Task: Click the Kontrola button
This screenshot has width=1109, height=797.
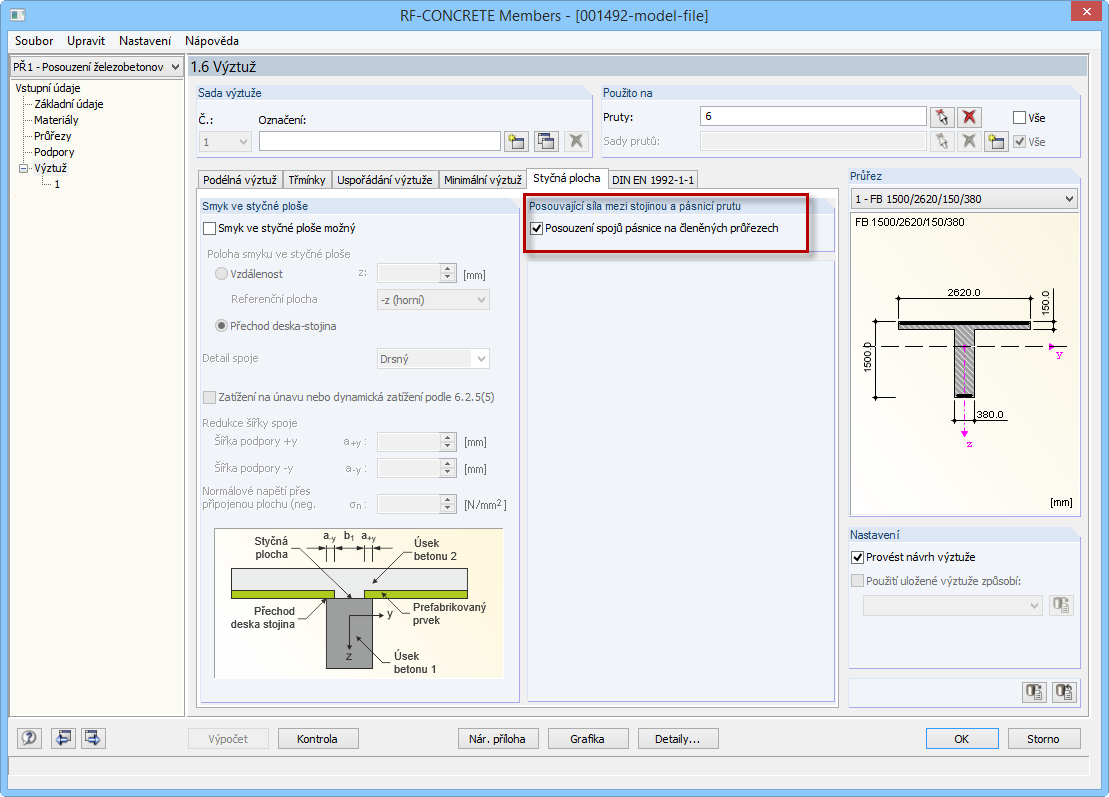Action: pyautogui.click(x=318, y=738)
